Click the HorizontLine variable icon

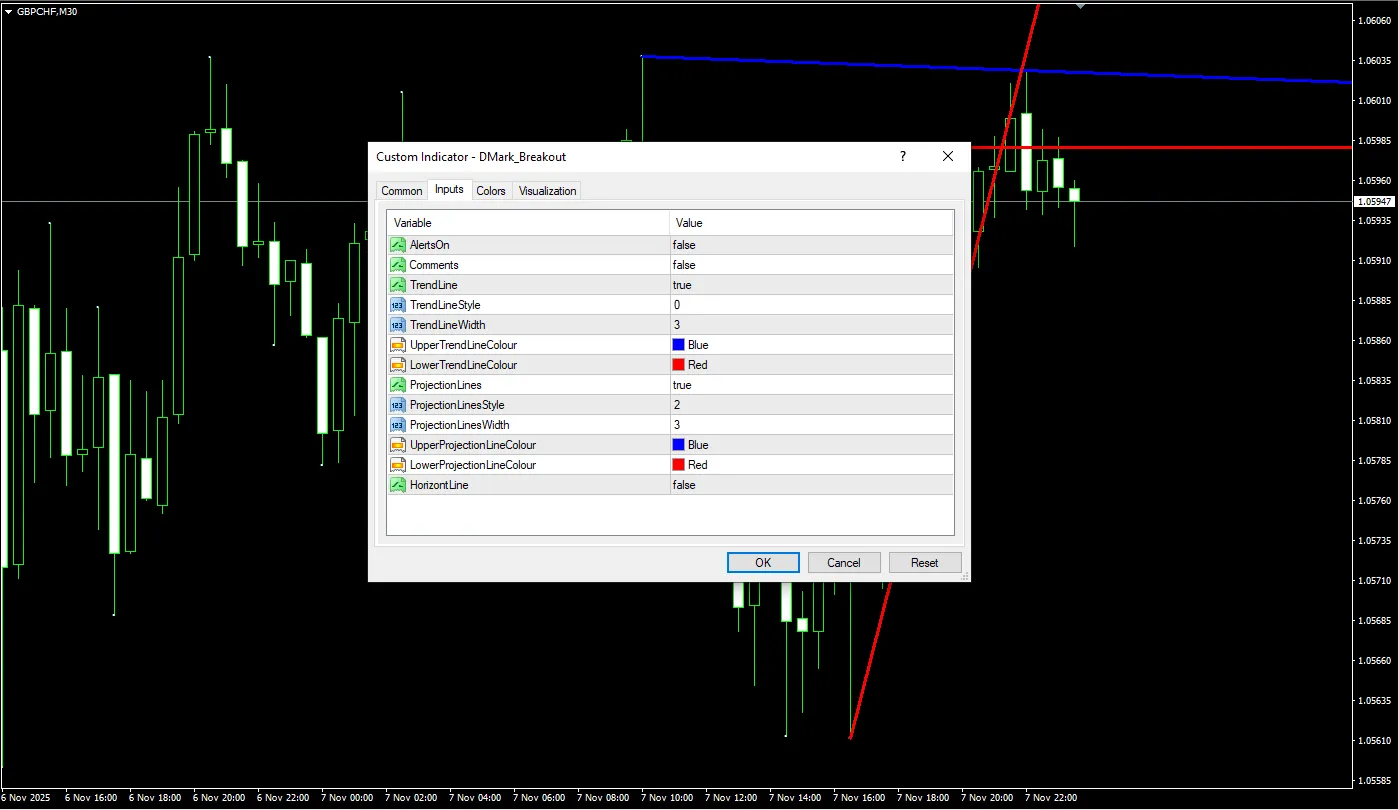pos(397,485)
